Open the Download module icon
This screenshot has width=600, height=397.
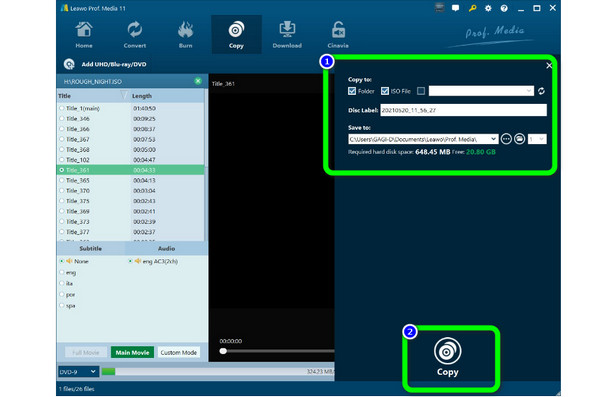point(287,30)
